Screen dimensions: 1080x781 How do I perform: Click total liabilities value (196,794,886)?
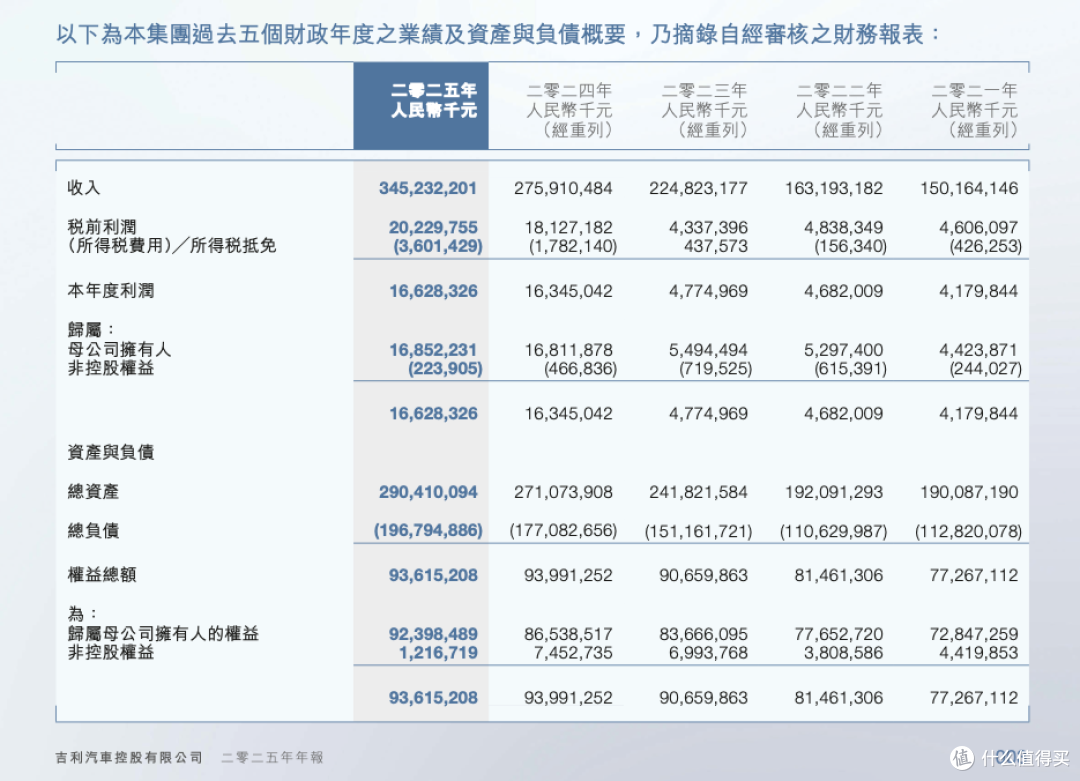[x=428, y=531]
